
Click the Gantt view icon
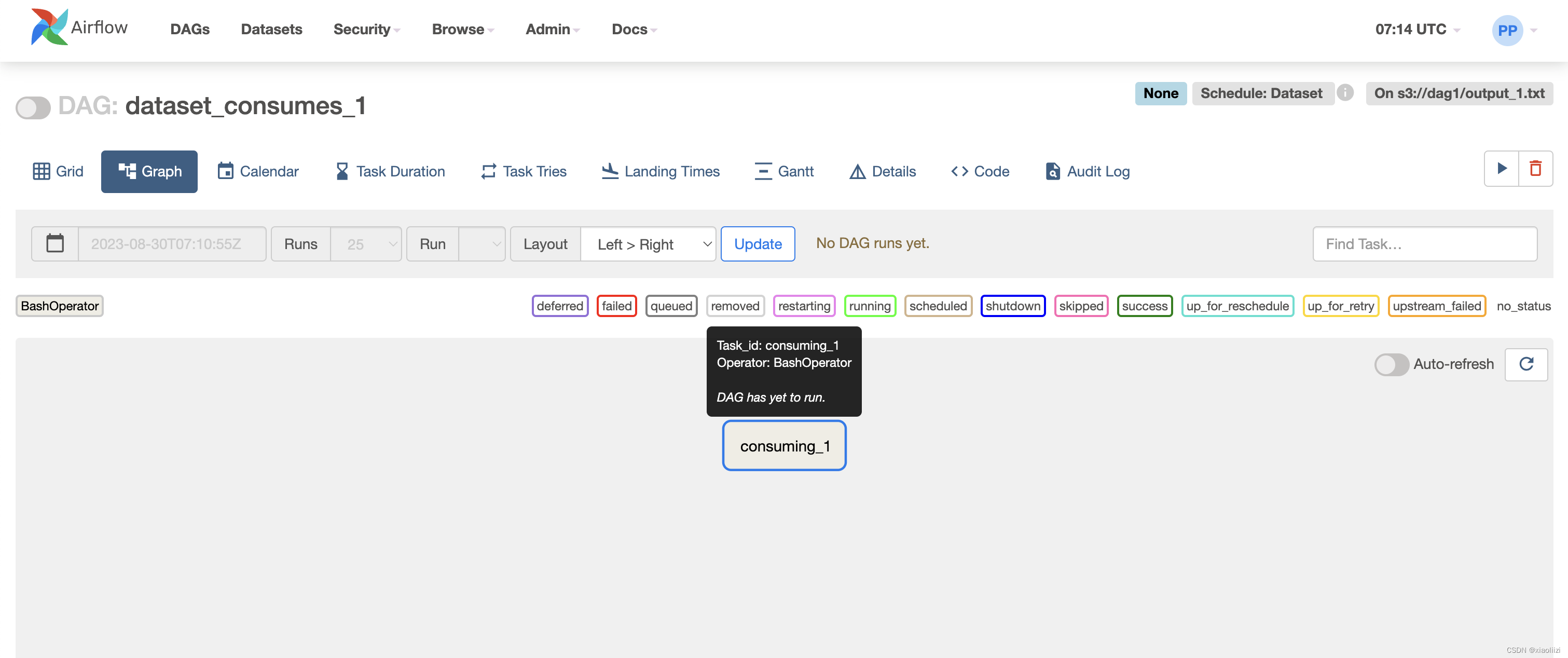pyautogui.click(x=761, y=171)
